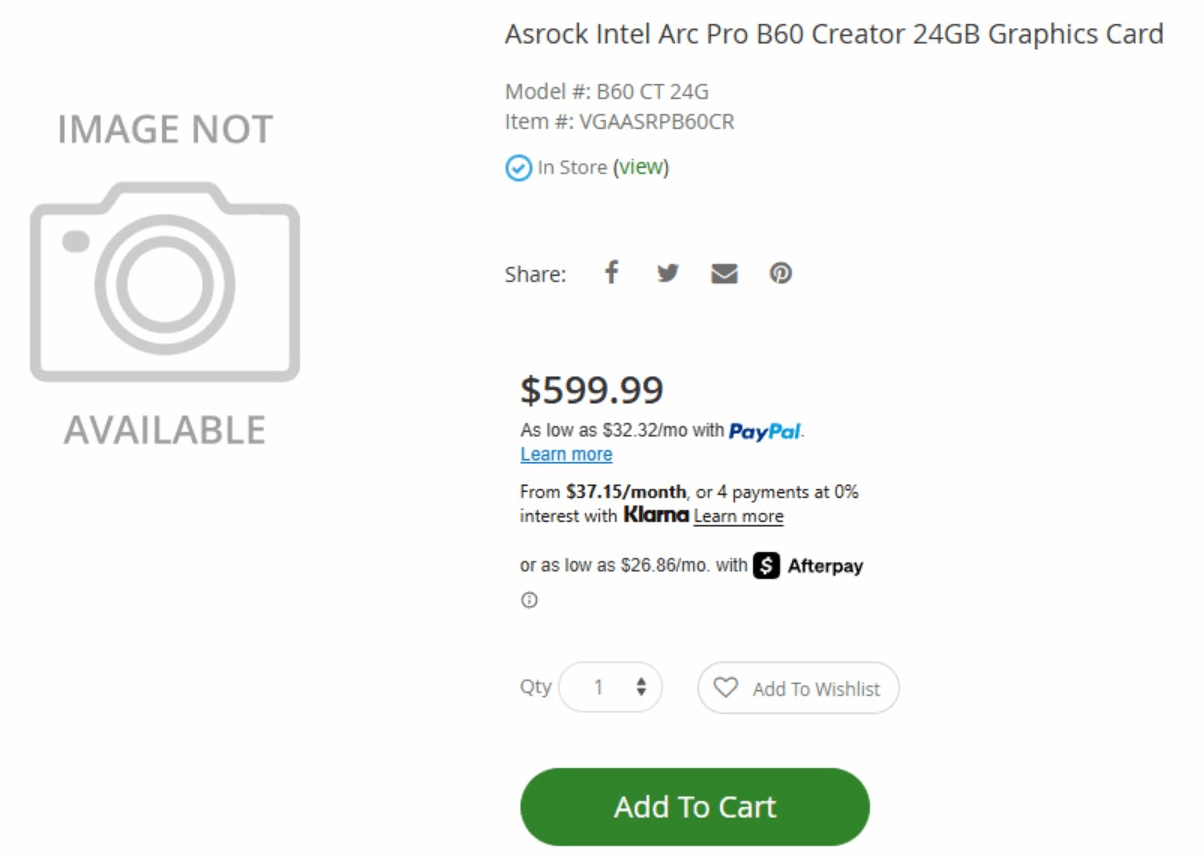Click the In Store checkmark icon

518,168
